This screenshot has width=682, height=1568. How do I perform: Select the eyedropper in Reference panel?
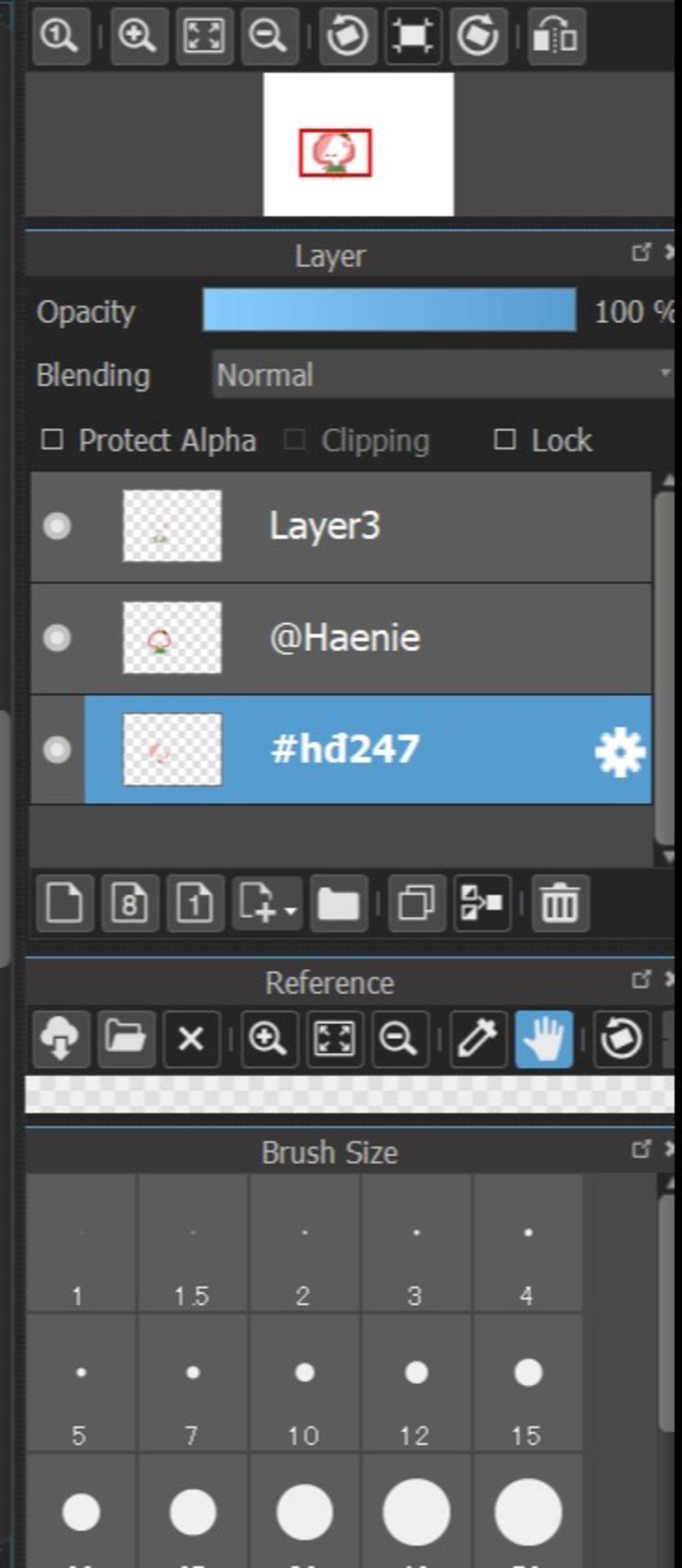(478, 1039)
